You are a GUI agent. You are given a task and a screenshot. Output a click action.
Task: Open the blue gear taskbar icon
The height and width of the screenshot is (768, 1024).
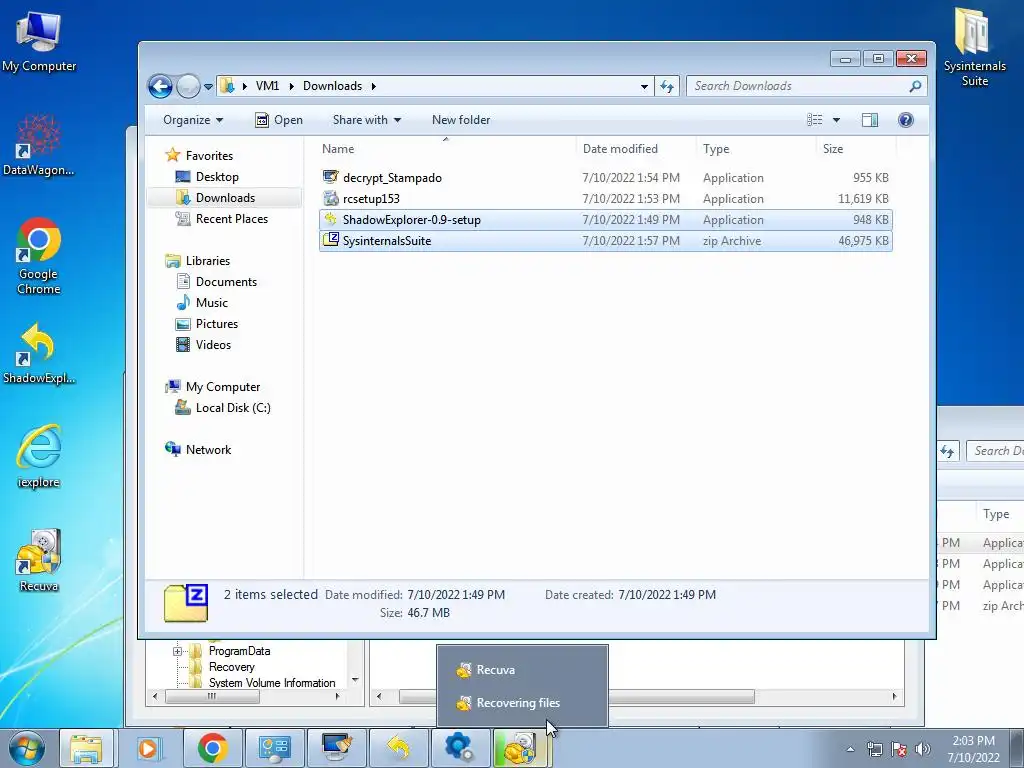click(x=460, y=748)
